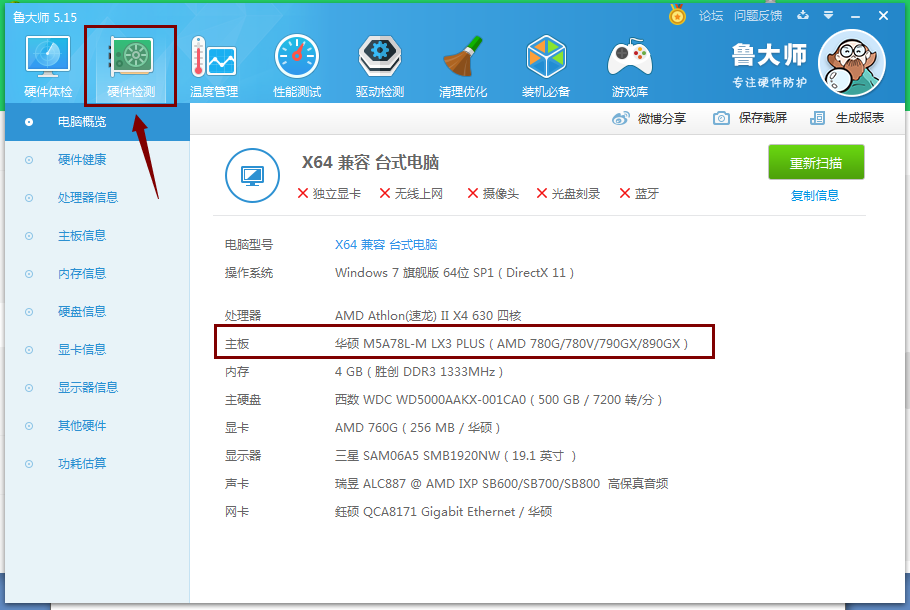
Task: Switch to 功耗估算 sidebar tab
Action: click(98, 463)
